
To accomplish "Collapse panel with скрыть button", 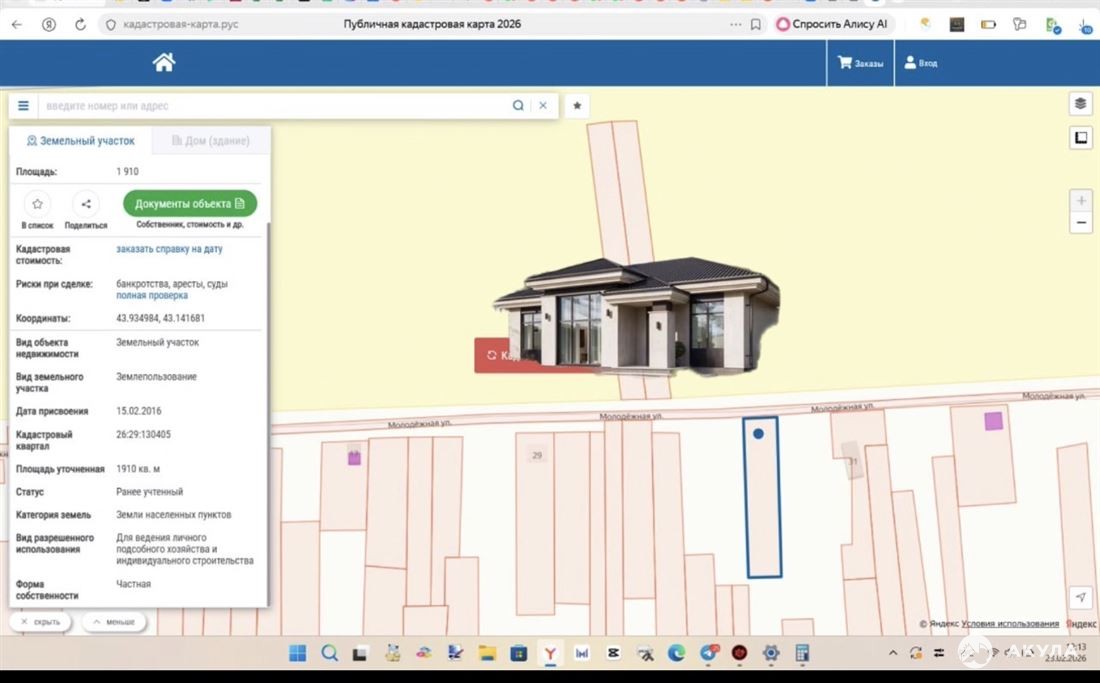I will [x=41, y=622].
